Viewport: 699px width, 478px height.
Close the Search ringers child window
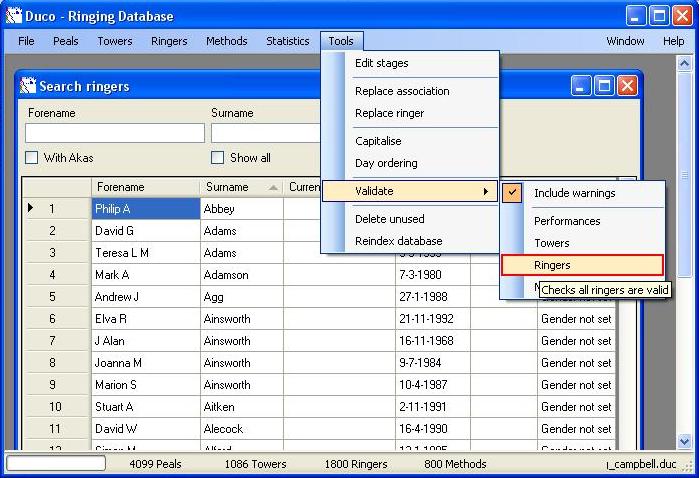(x=627, y=86)
